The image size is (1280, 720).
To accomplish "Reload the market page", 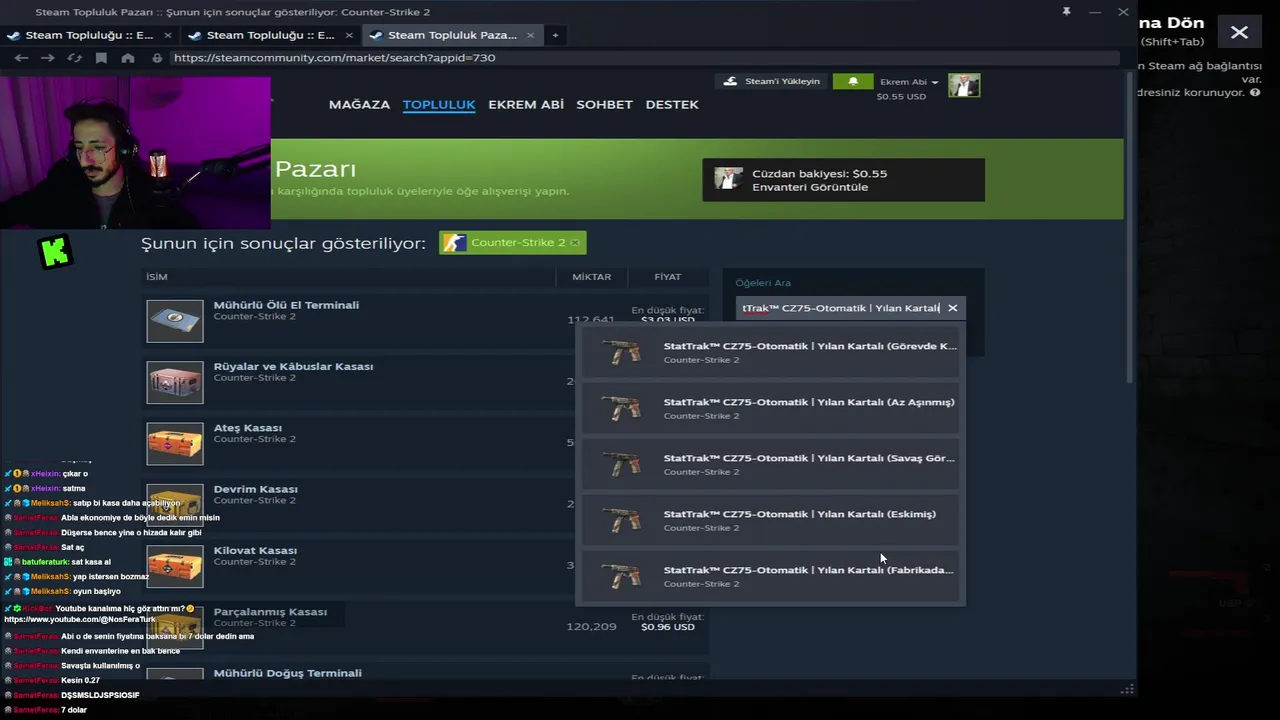I will tap(74, 58).
